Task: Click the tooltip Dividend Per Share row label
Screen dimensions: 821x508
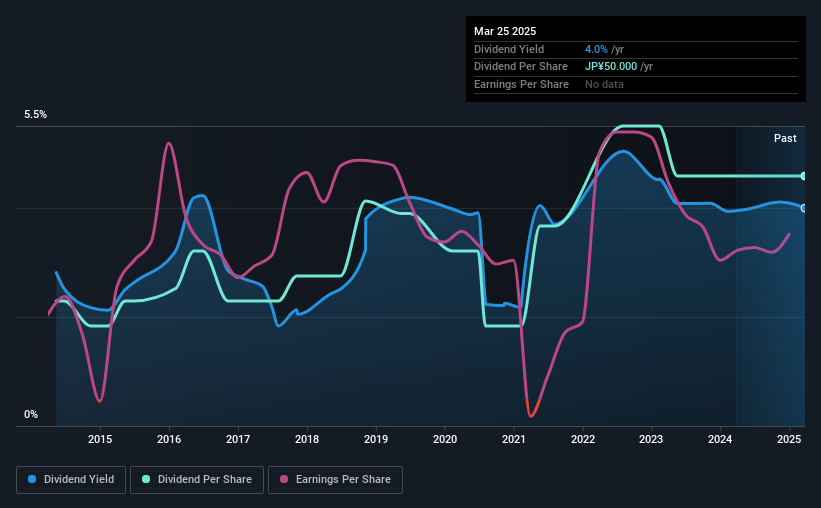Action: click(520, 67)
